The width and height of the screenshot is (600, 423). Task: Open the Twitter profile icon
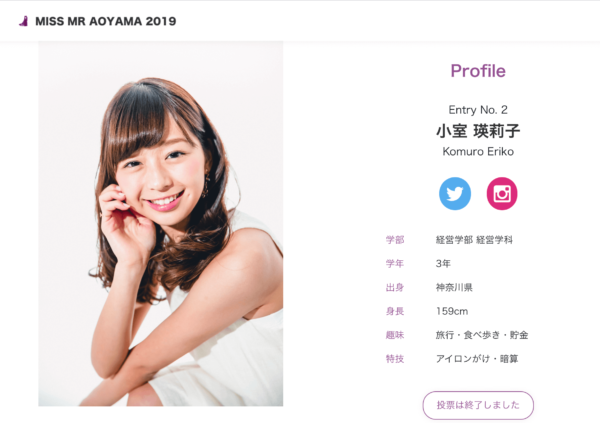[x=455, y=194]
